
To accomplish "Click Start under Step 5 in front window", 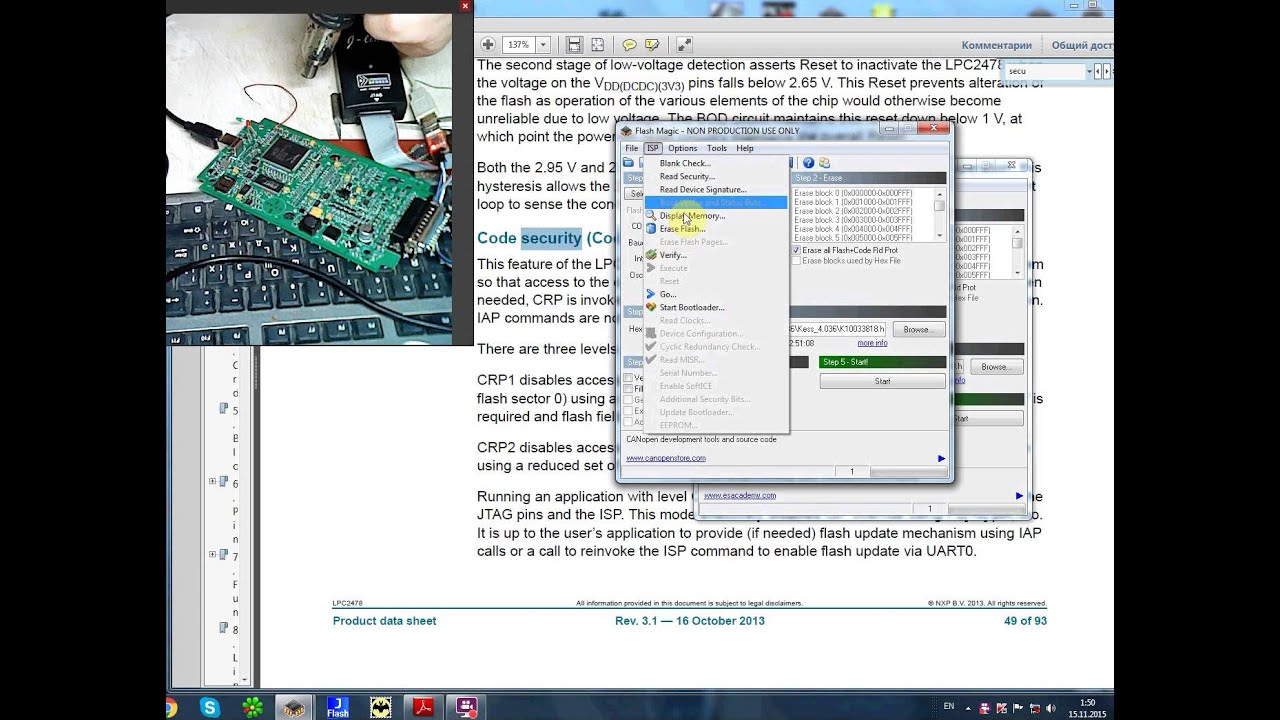I will [x=882, y=381].
